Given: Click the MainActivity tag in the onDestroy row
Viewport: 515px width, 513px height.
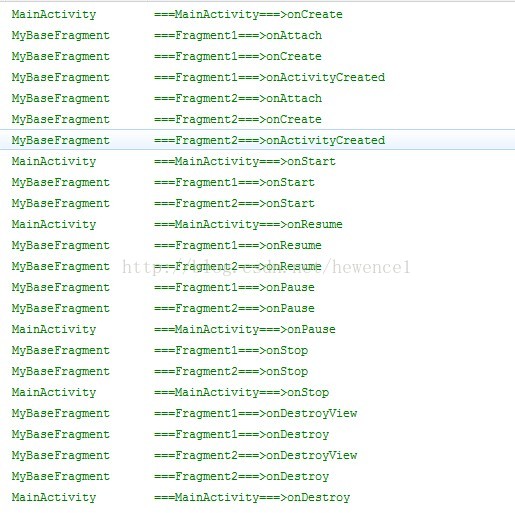Looking at the screenshot, I should [x=54, y=498].
